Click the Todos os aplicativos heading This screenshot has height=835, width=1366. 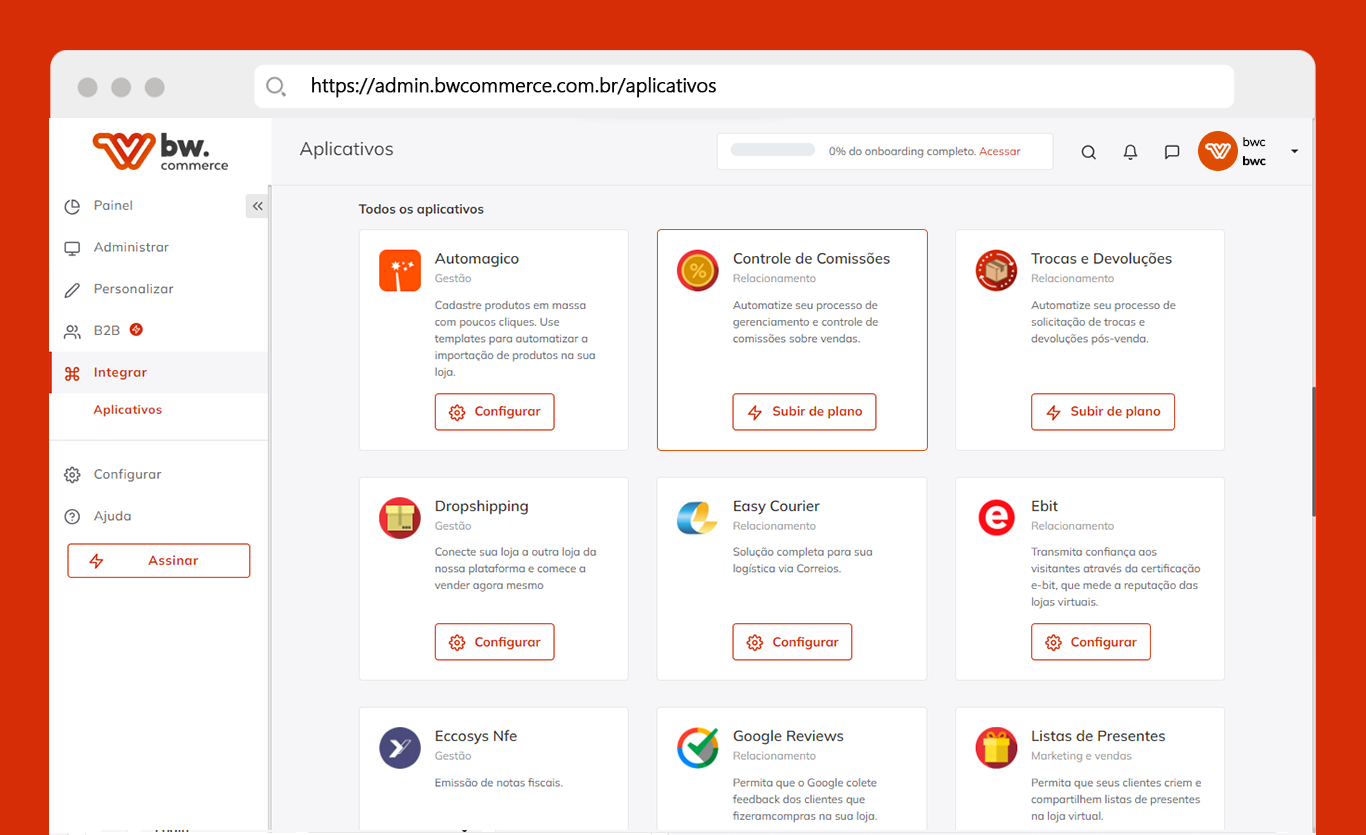(421, 210)
